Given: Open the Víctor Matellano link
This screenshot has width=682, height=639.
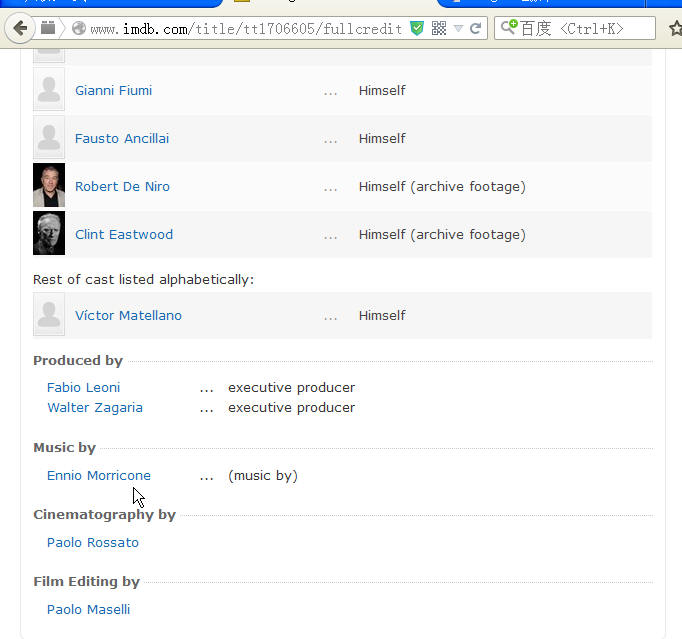Looking at the screenshot, I should (128, 315).
